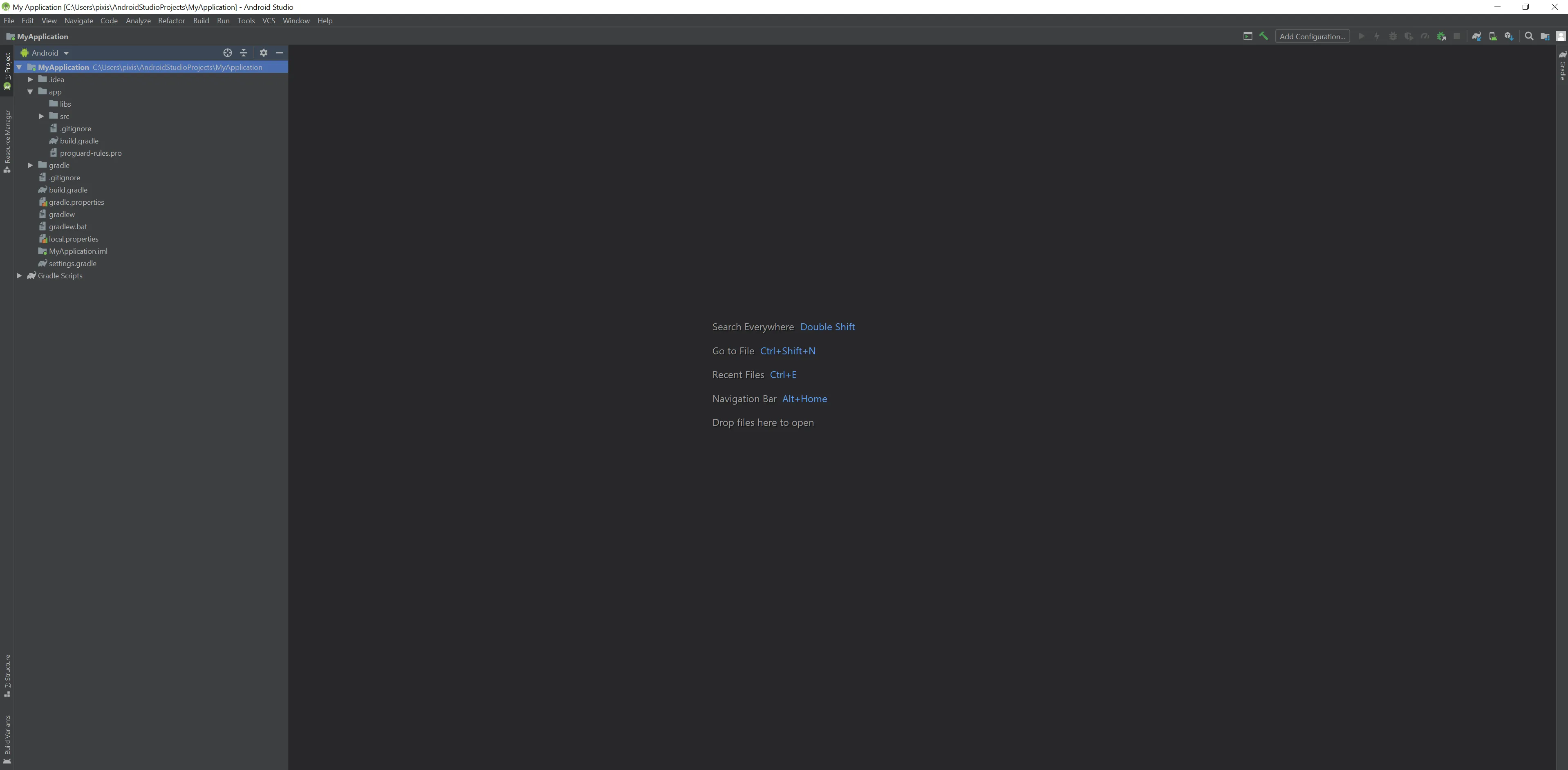Expand the src folder node

click(41, 116)
